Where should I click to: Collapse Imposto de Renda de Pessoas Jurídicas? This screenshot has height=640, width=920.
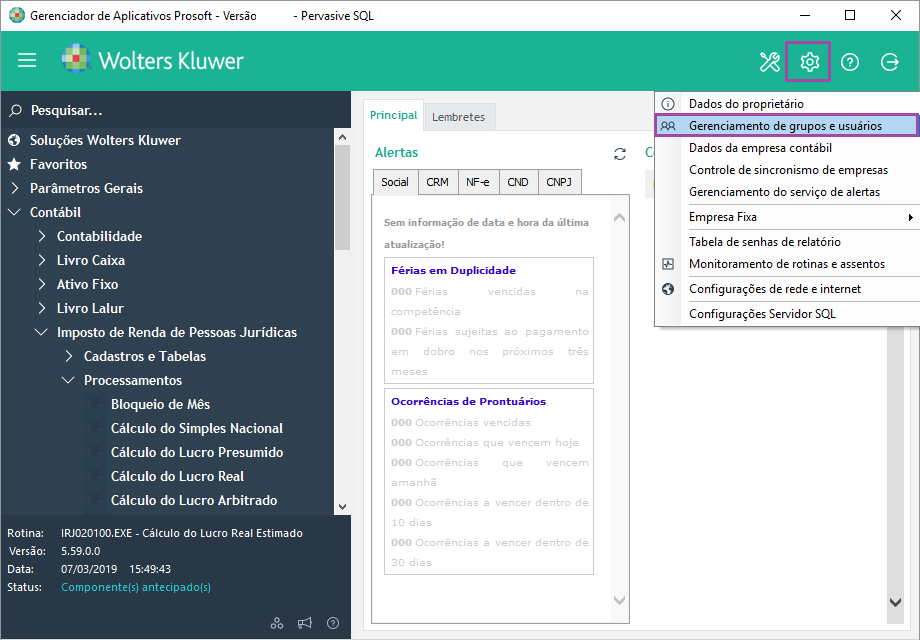(x=41, y=332)
